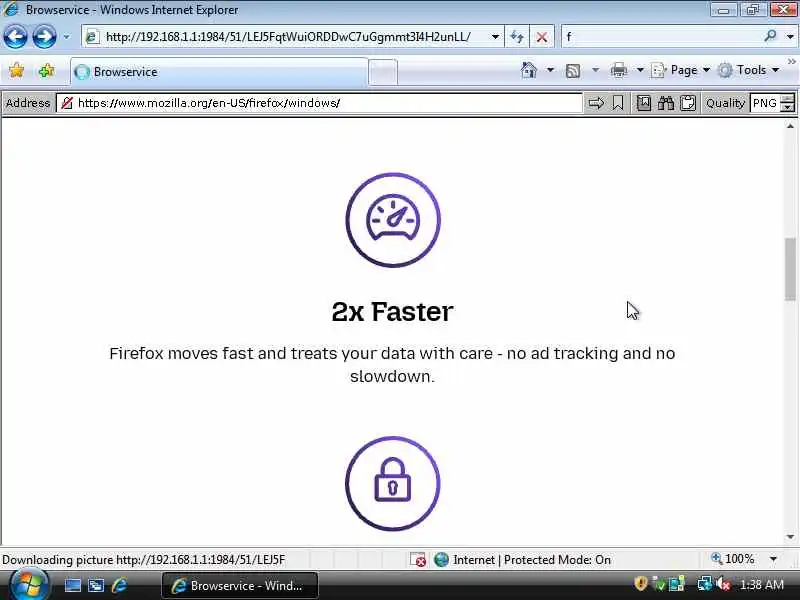The width and height of the screenshot is (800, 600).
Task: Click the scrollbar up arrow
Action: [x=790, y=126]
